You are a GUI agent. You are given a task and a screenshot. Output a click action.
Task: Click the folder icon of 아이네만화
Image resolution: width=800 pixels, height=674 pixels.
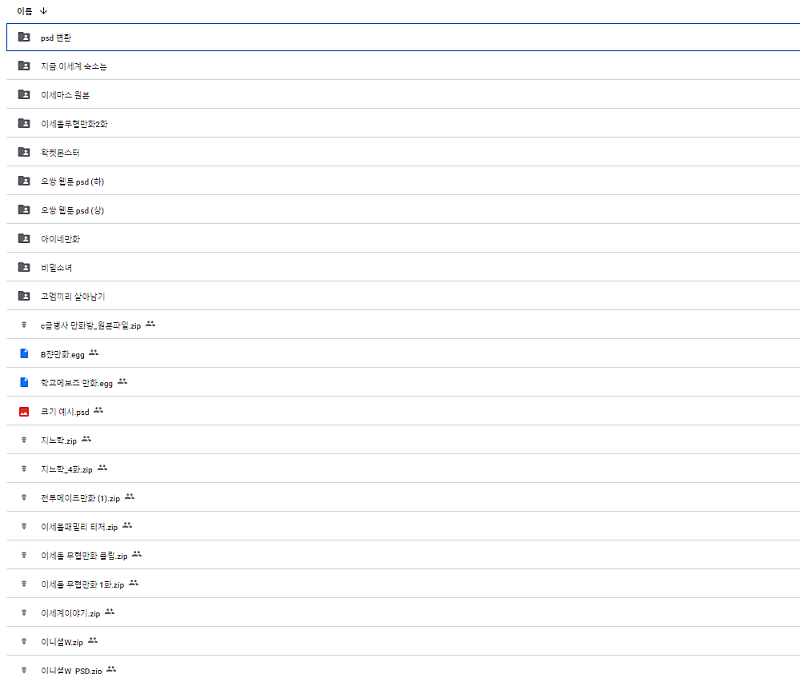click(x=24, y=238)
